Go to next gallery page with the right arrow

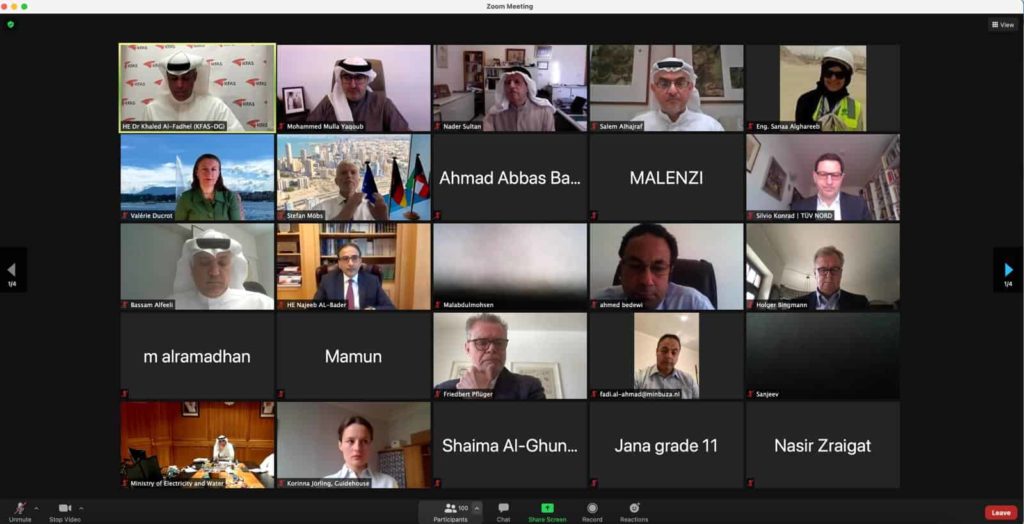1008,269
